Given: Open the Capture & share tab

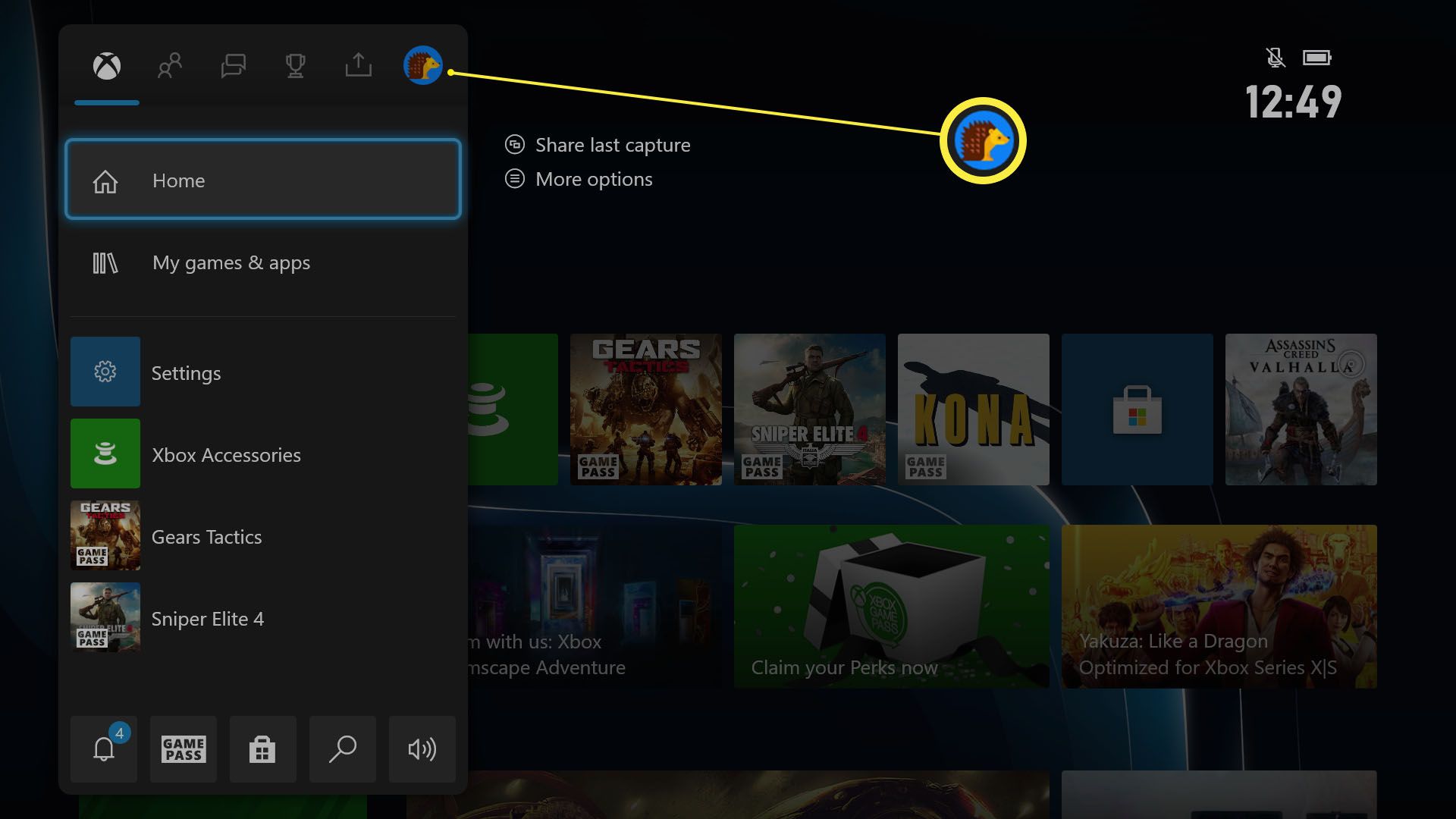Looking at the screenshot, I should [359, 65].
